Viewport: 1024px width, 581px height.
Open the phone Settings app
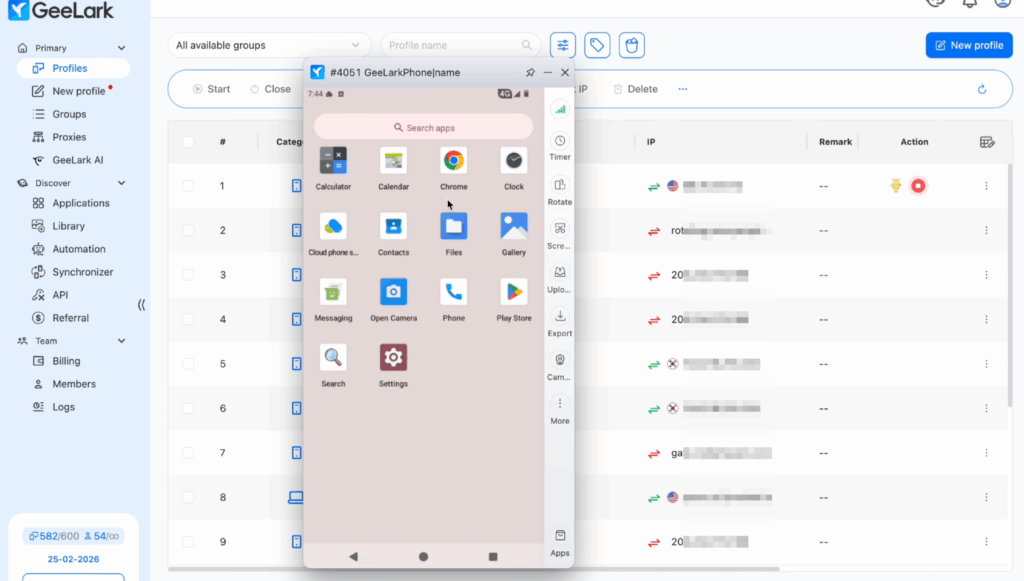click(x=393, y=358)
